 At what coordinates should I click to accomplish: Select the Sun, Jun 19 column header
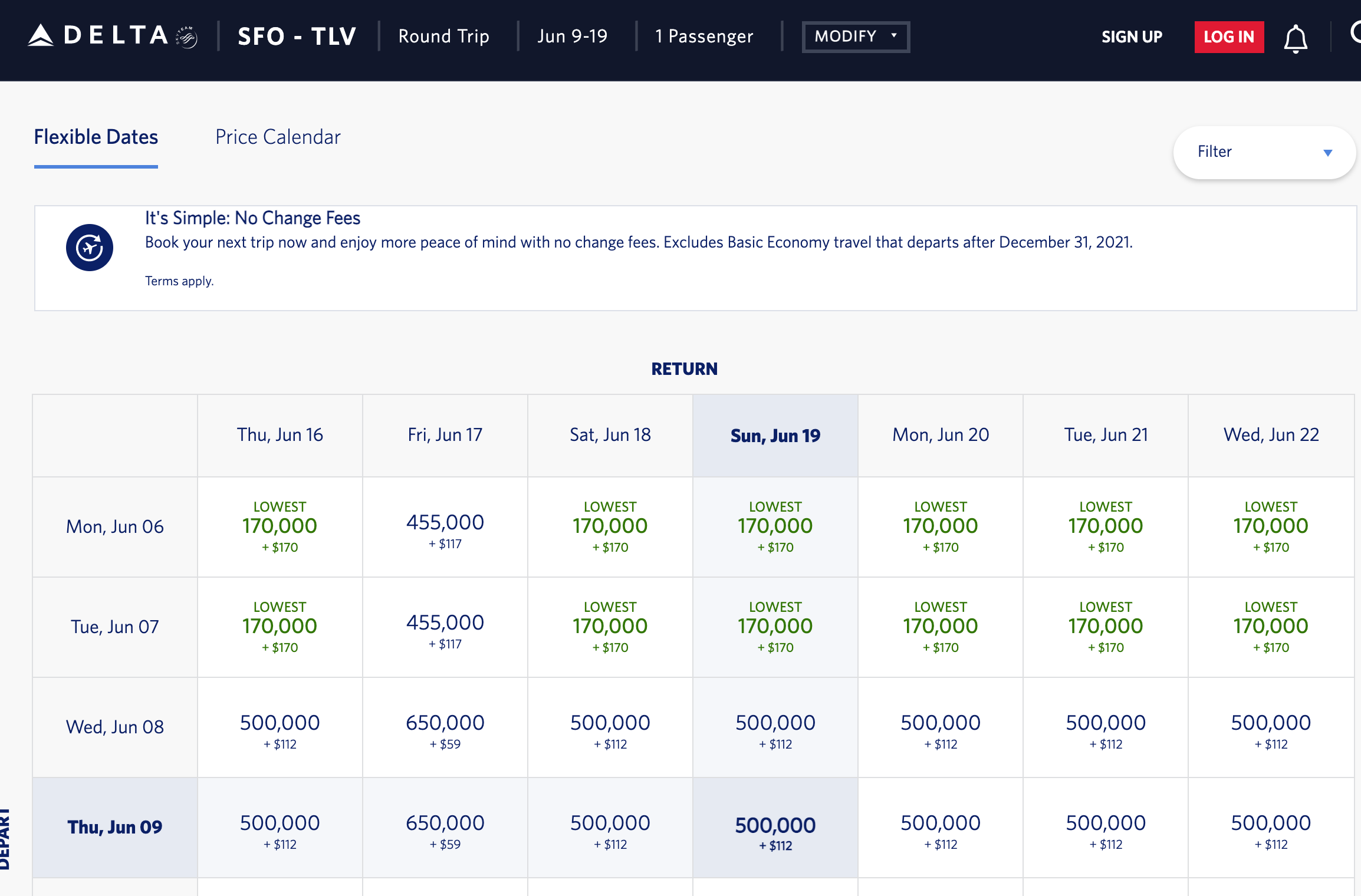pos(775,435)
